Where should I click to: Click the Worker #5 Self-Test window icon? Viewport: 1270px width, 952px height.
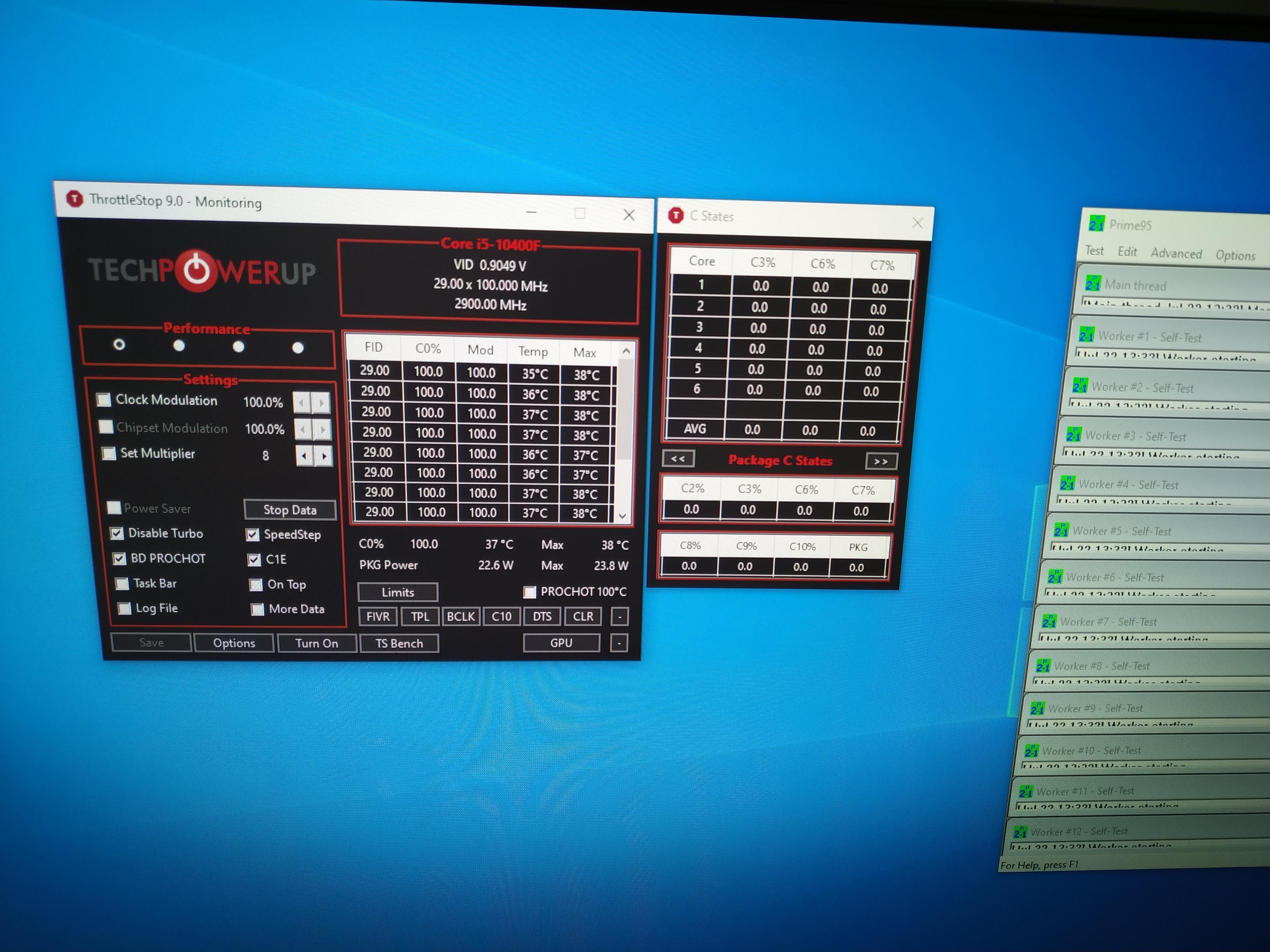click(1061, 530)
